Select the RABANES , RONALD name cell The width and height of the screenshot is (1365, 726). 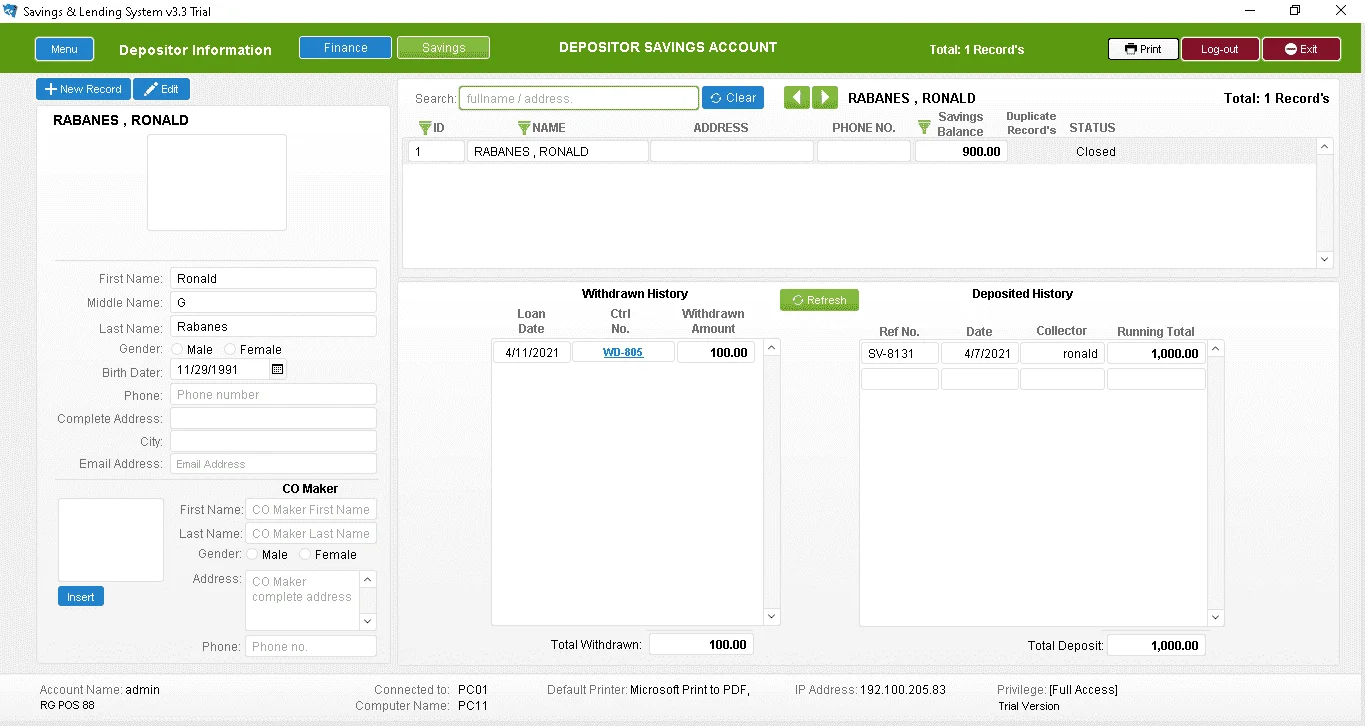point(558,152)
